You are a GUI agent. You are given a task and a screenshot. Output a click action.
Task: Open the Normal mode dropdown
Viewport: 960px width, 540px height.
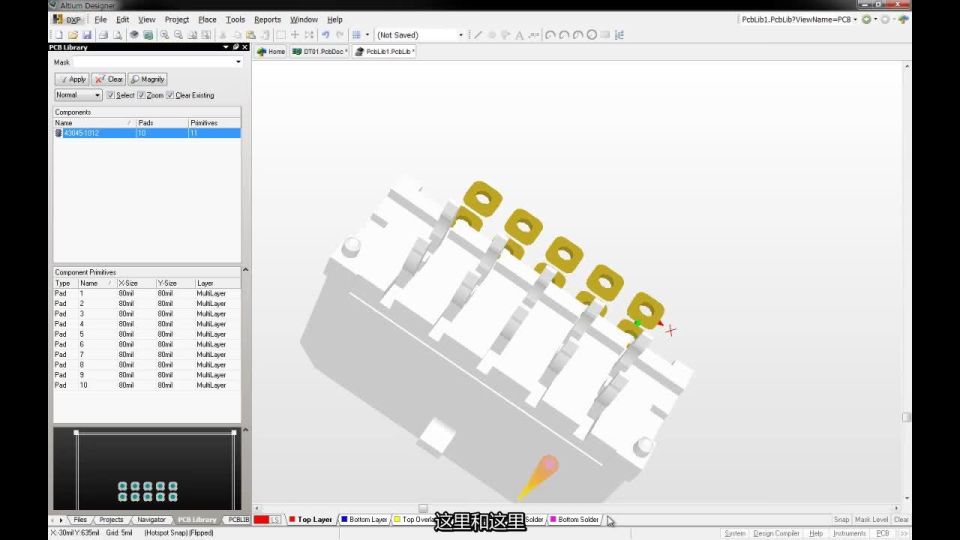point(78,95)
